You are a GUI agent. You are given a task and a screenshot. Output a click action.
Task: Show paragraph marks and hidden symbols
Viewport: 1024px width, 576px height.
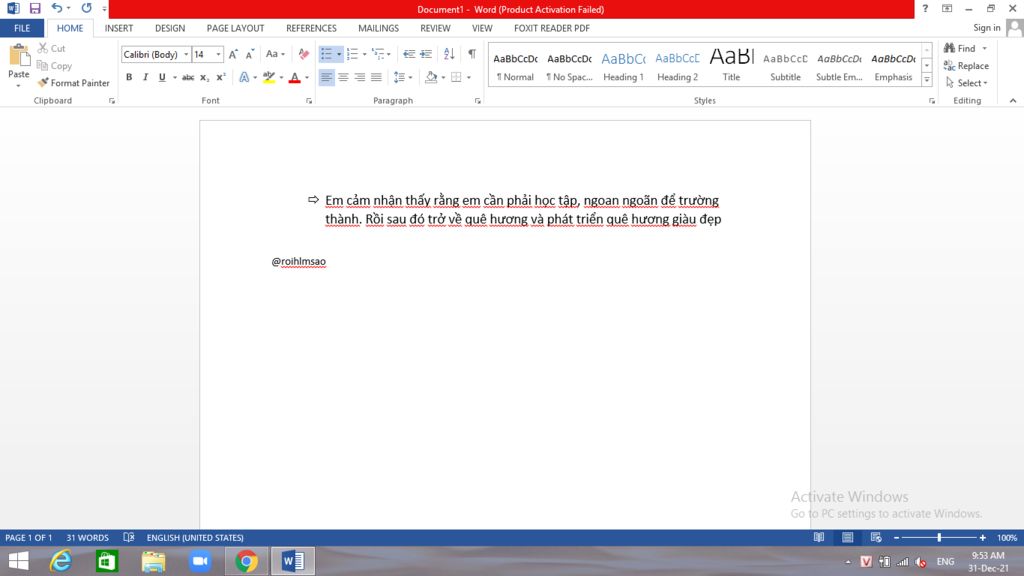(472, 54)
